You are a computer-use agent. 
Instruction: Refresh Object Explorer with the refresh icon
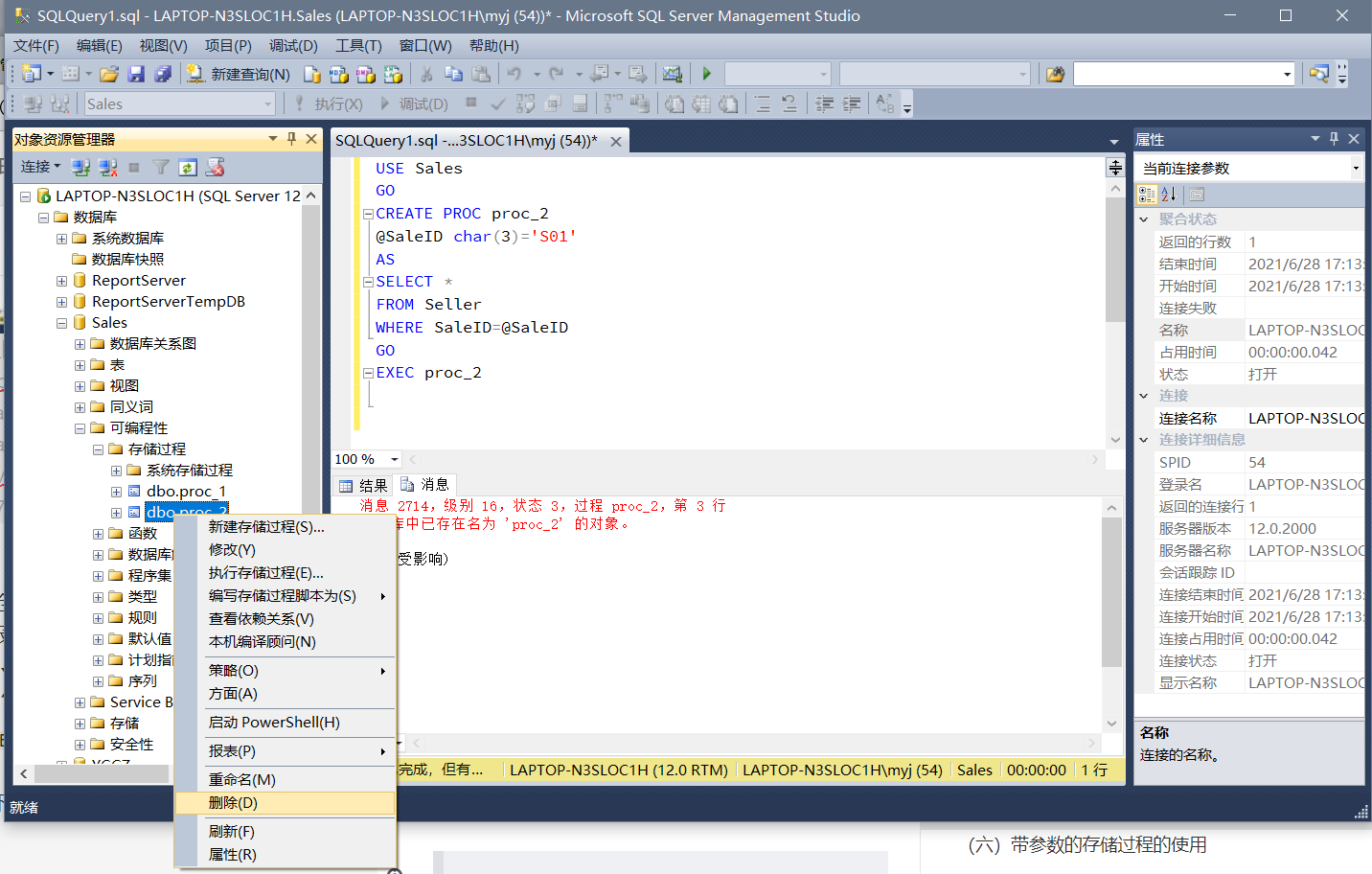pyautogui.click(x=188, y=168)
